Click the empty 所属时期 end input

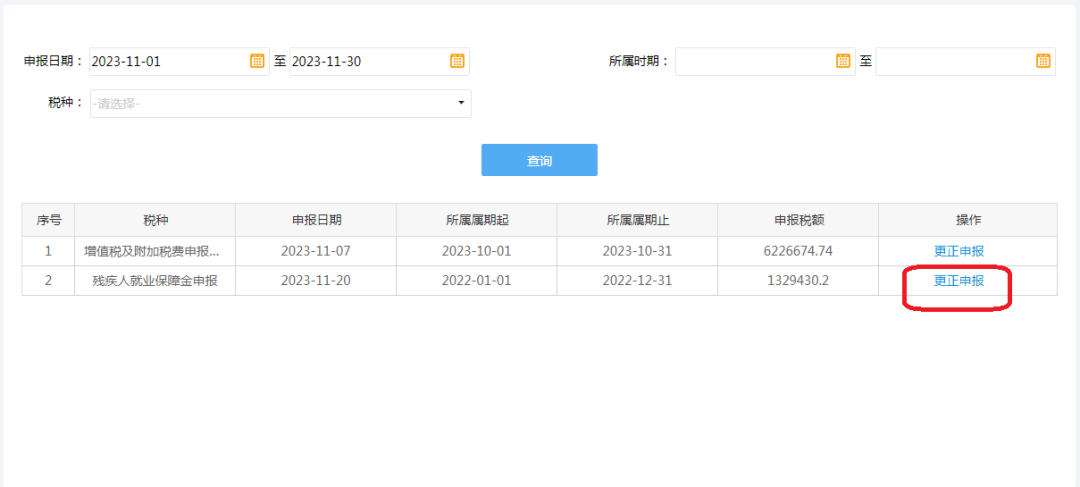[966, 61]
